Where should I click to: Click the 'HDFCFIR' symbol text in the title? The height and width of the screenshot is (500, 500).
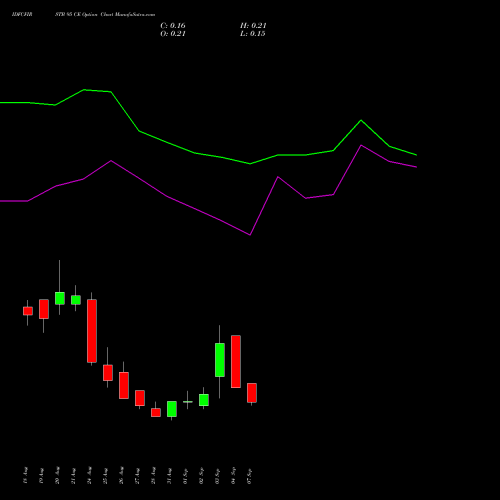(x=22, y=15)
